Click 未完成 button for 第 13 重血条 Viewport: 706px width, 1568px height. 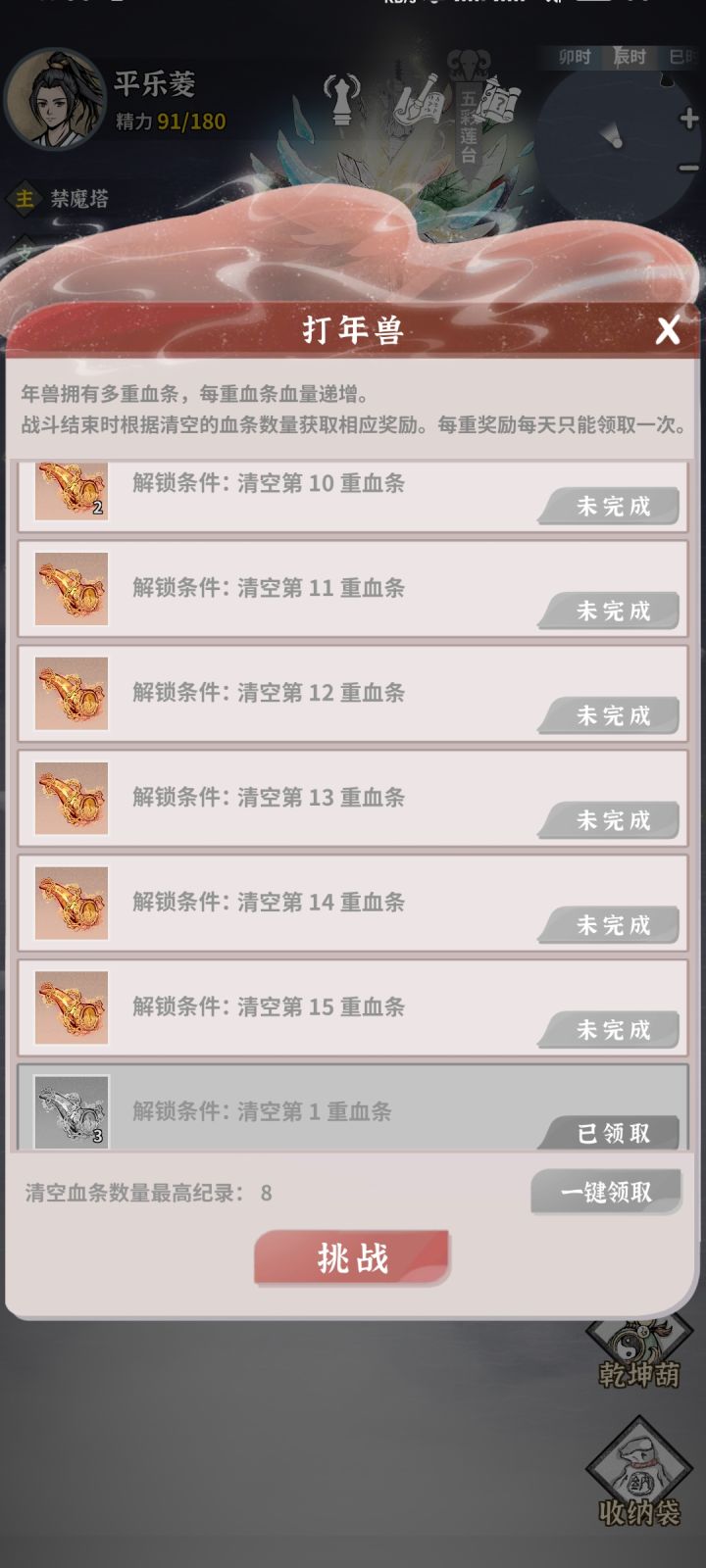point(611,821)
